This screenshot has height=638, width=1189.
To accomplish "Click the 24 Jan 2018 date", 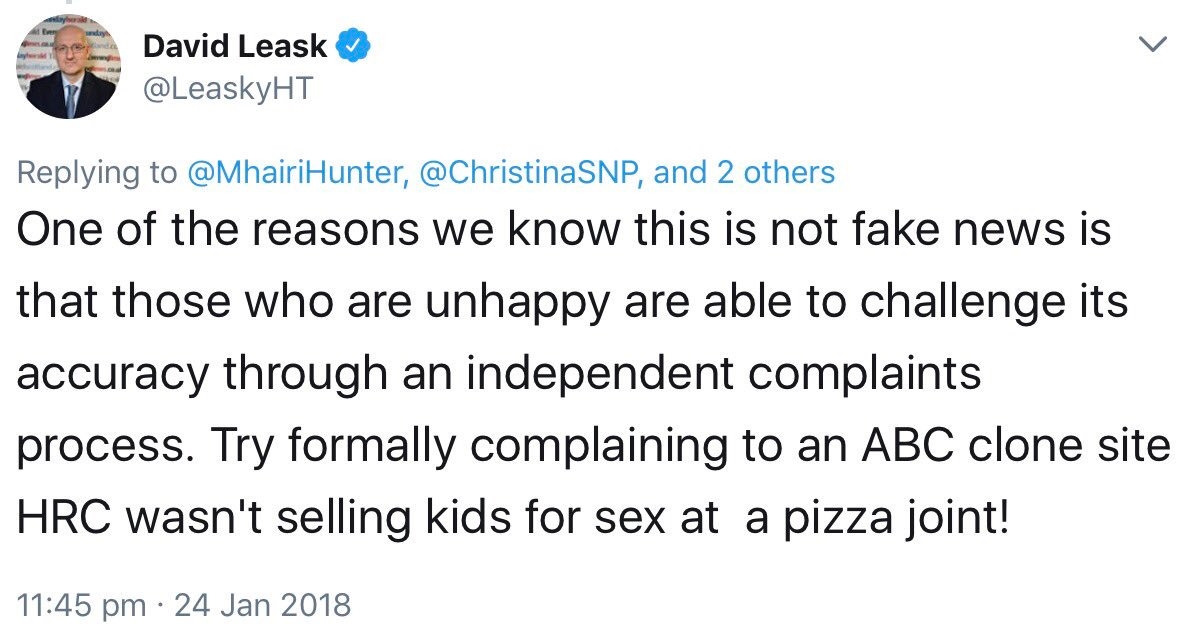I will (262, 605).
